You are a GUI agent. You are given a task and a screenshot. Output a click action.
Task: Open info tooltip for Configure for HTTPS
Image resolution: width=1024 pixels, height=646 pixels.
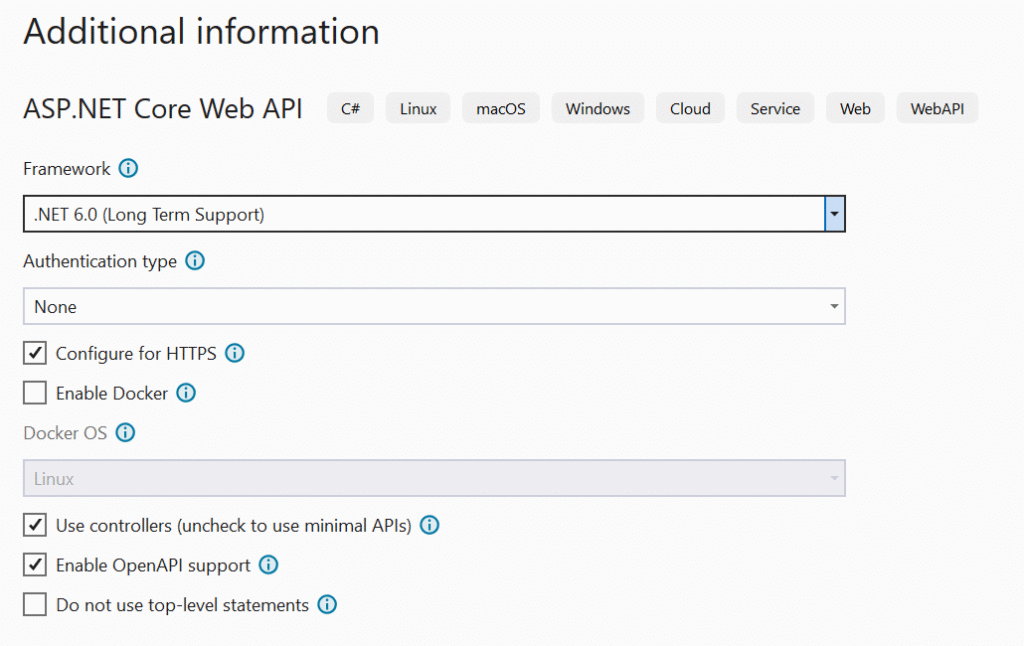pyautogui.click(x=235, y=353)
